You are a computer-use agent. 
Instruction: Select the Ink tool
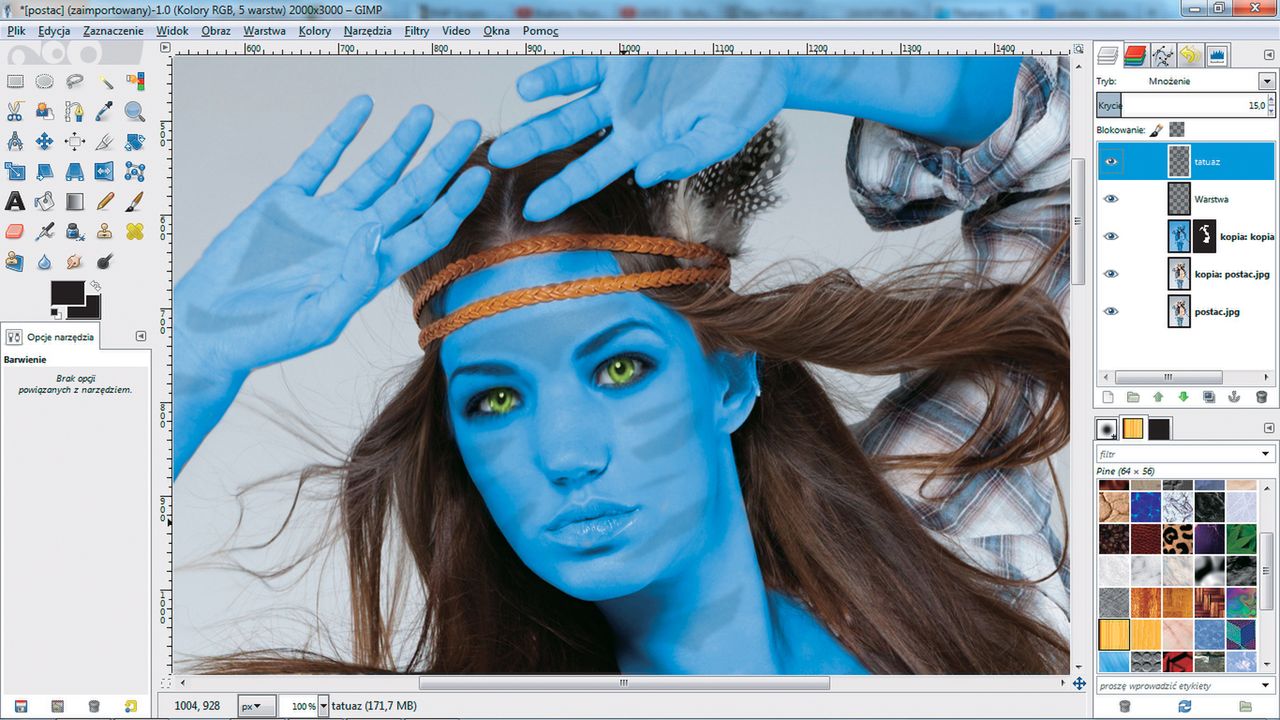[75, 231]
